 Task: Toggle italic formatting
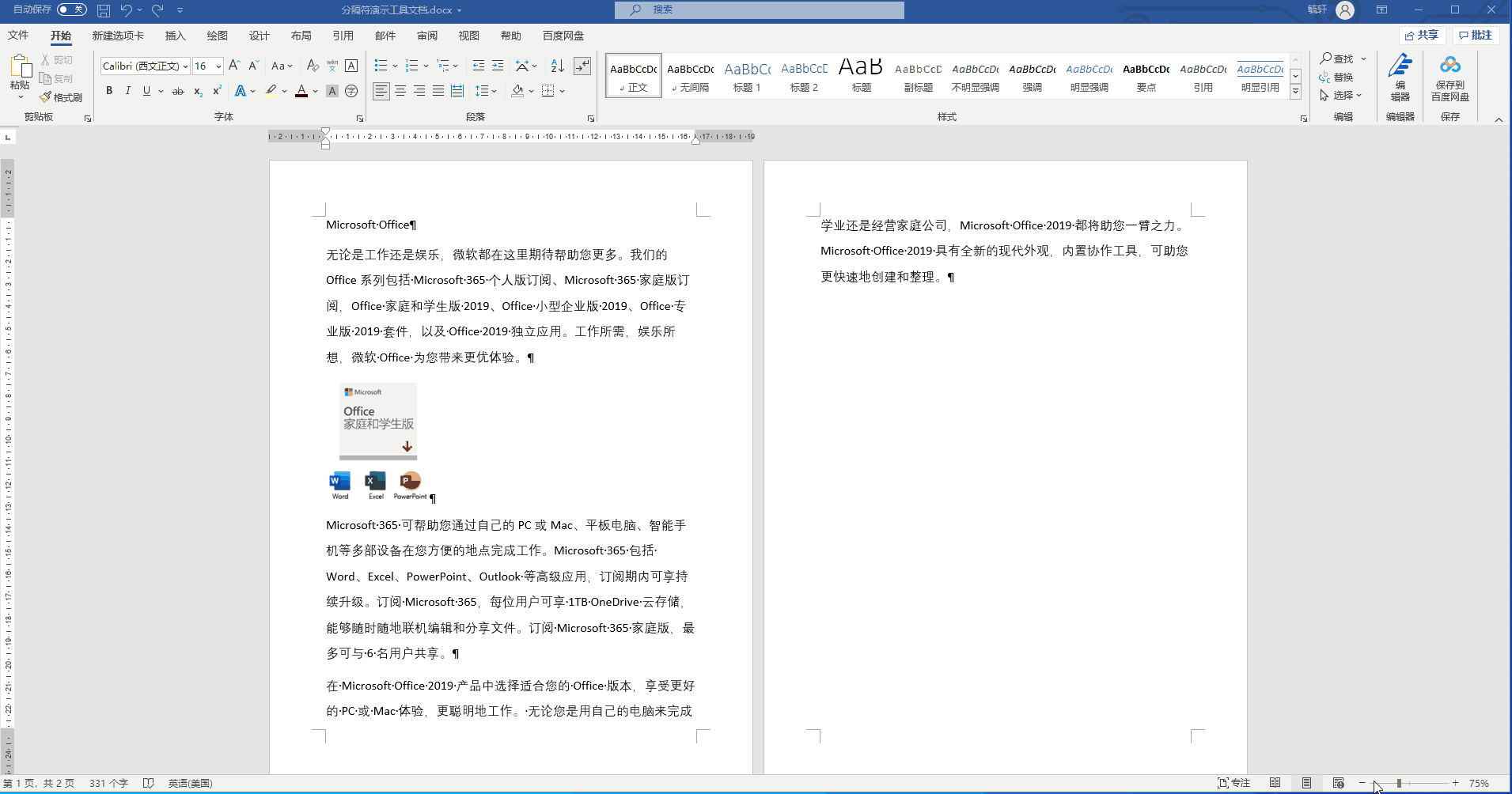coord(128,91)
